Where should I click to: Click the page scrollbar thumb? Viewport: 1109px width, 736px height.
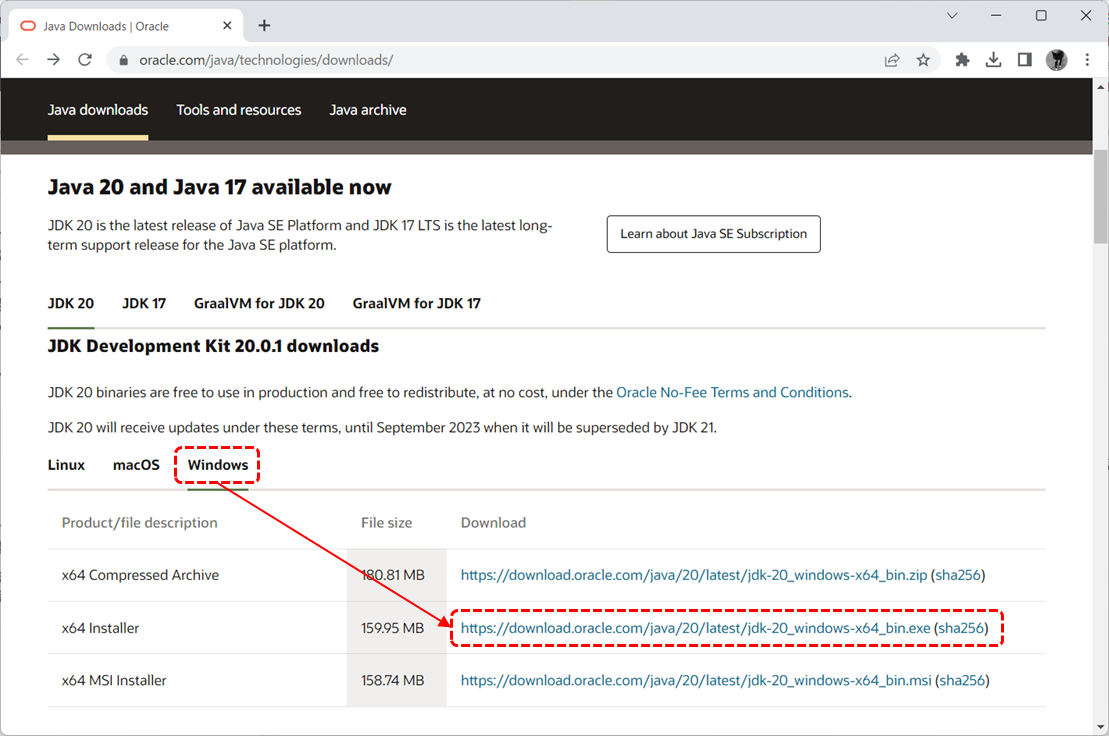1101,197
